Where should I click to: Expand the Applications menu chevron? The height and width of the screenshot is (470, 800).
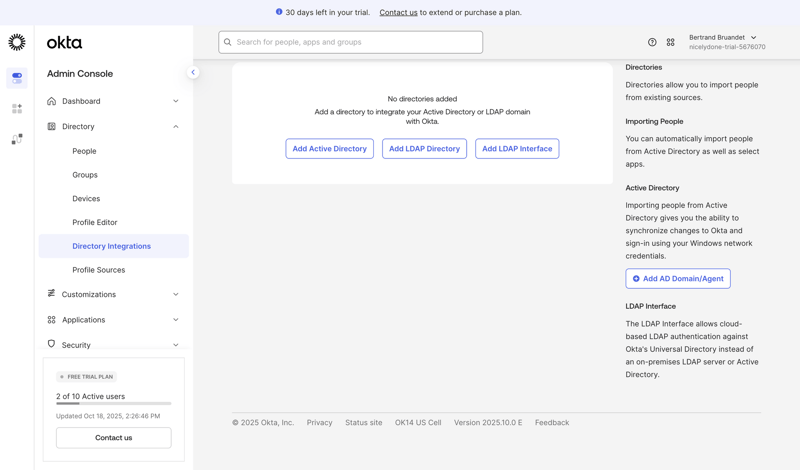click(176, 319)
